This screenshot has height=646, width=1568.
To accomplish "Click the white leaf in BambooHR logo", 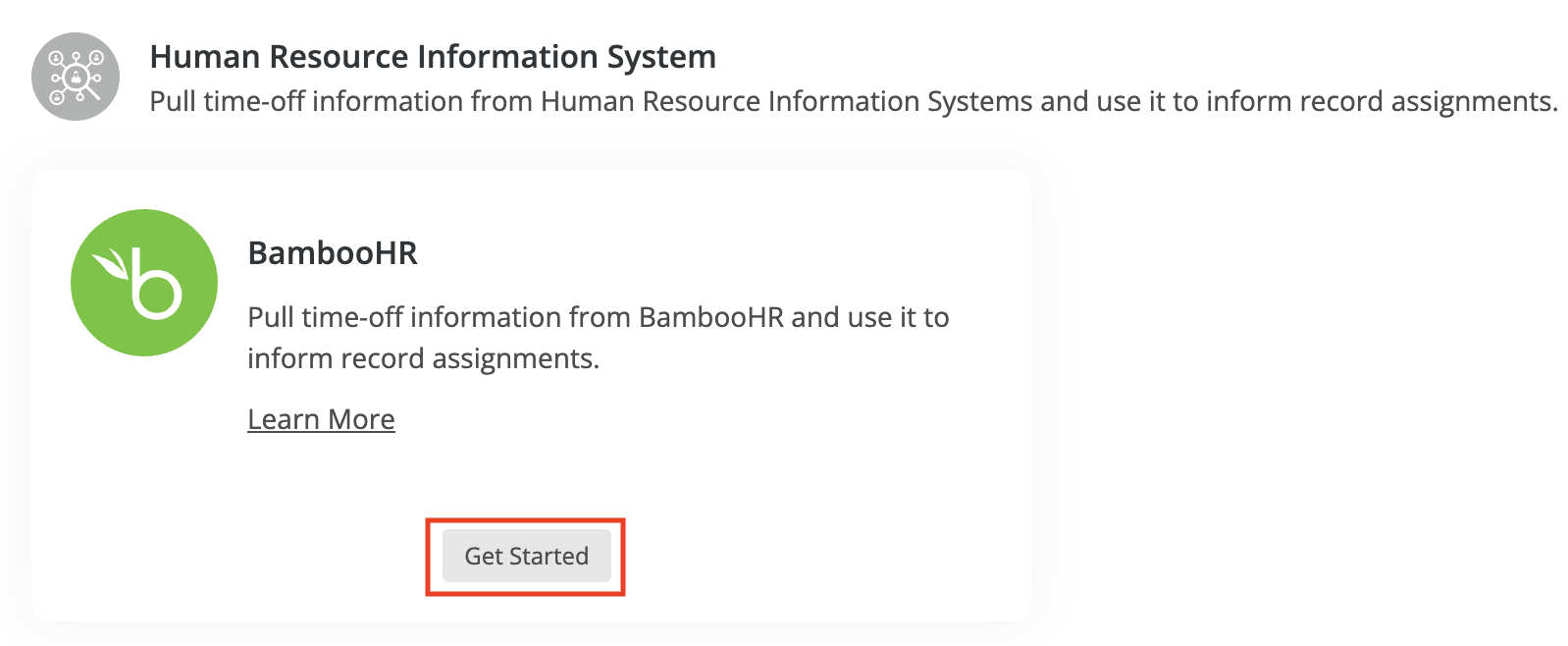I will click(111, 264).
